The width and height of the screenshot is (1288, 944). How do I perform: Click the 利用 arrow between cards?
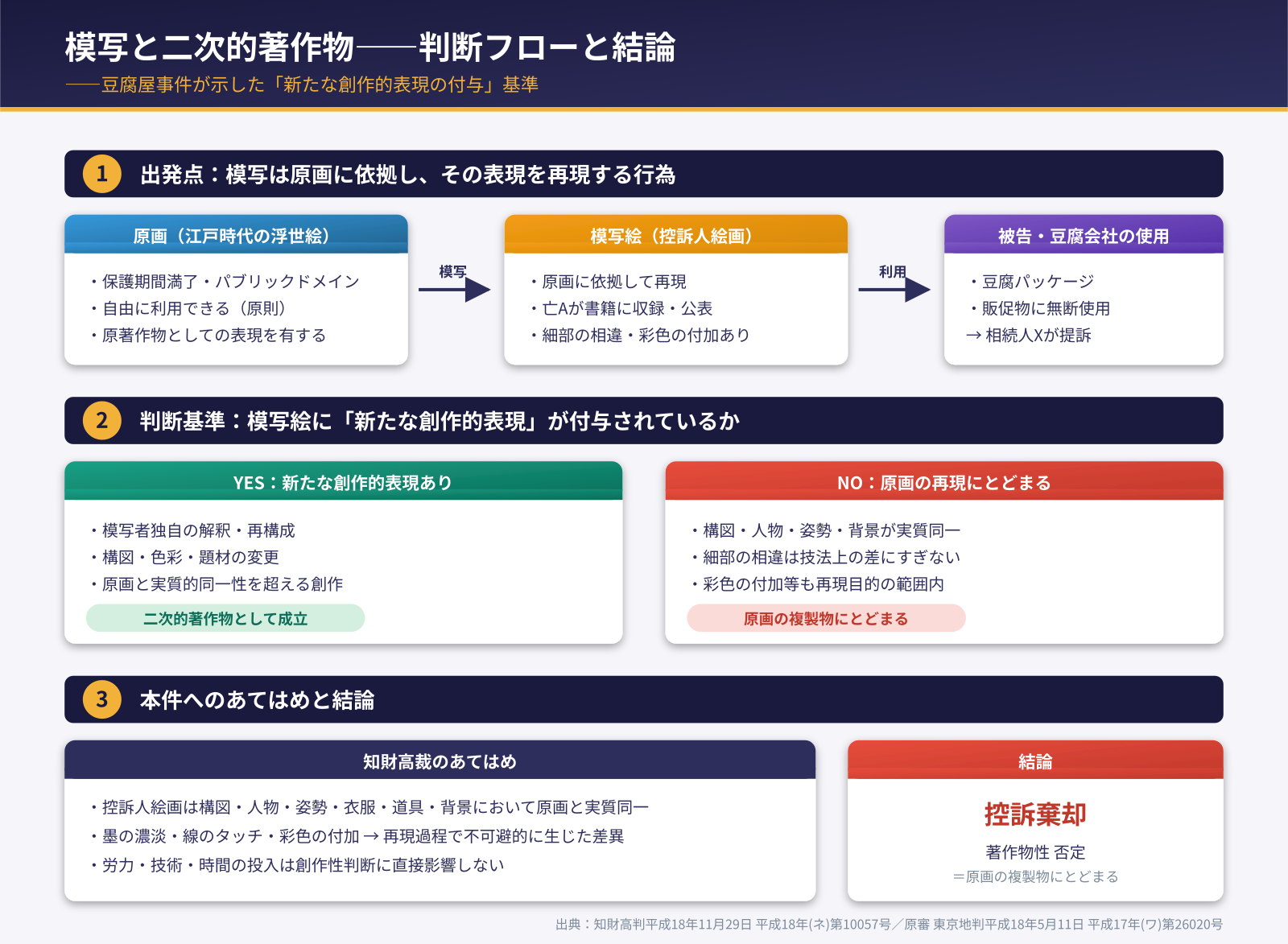pyautogui.click(x=894, y=289)
